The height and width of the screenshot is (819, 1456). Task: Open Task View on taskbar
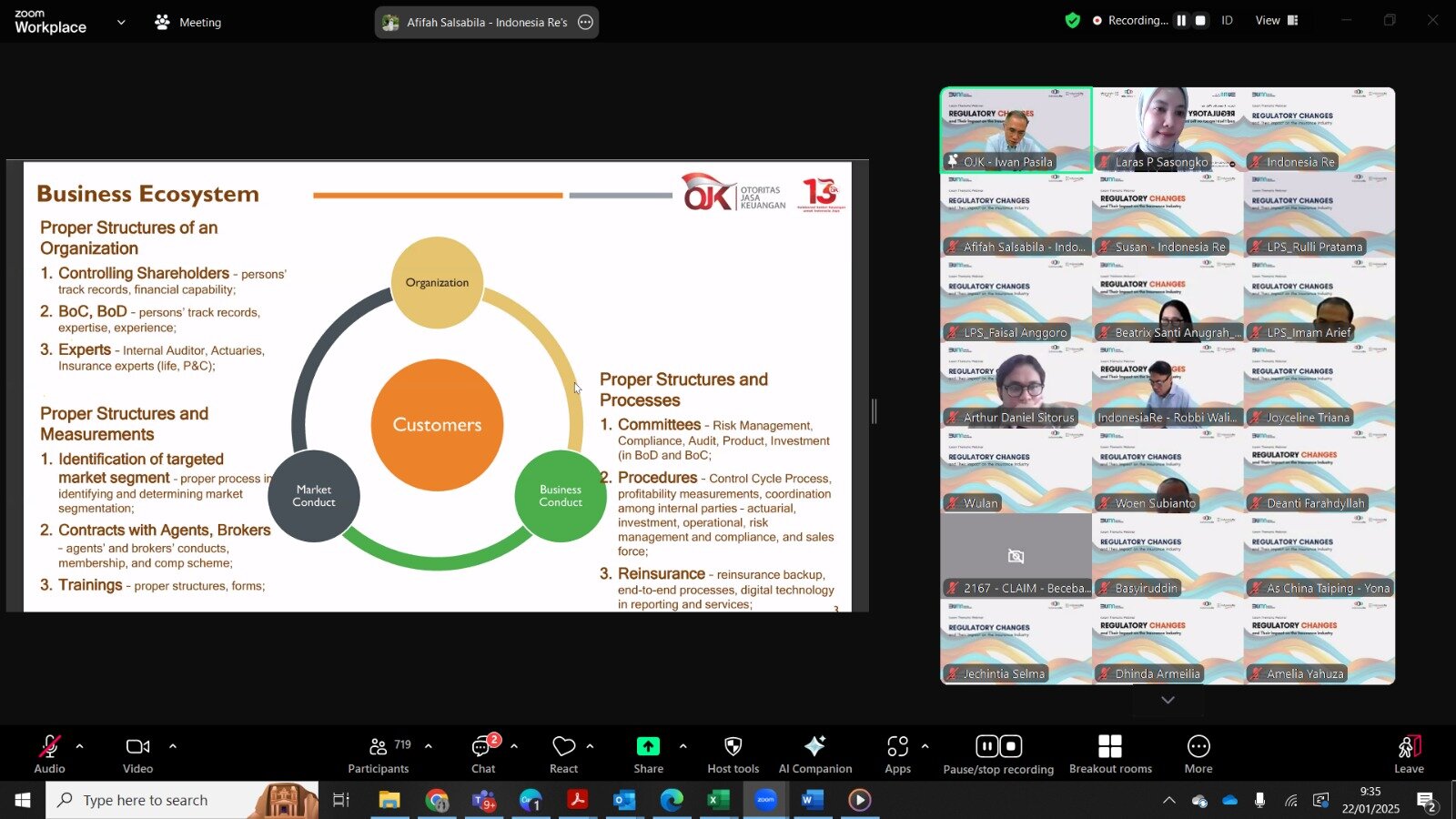click(x=341, y=800)
